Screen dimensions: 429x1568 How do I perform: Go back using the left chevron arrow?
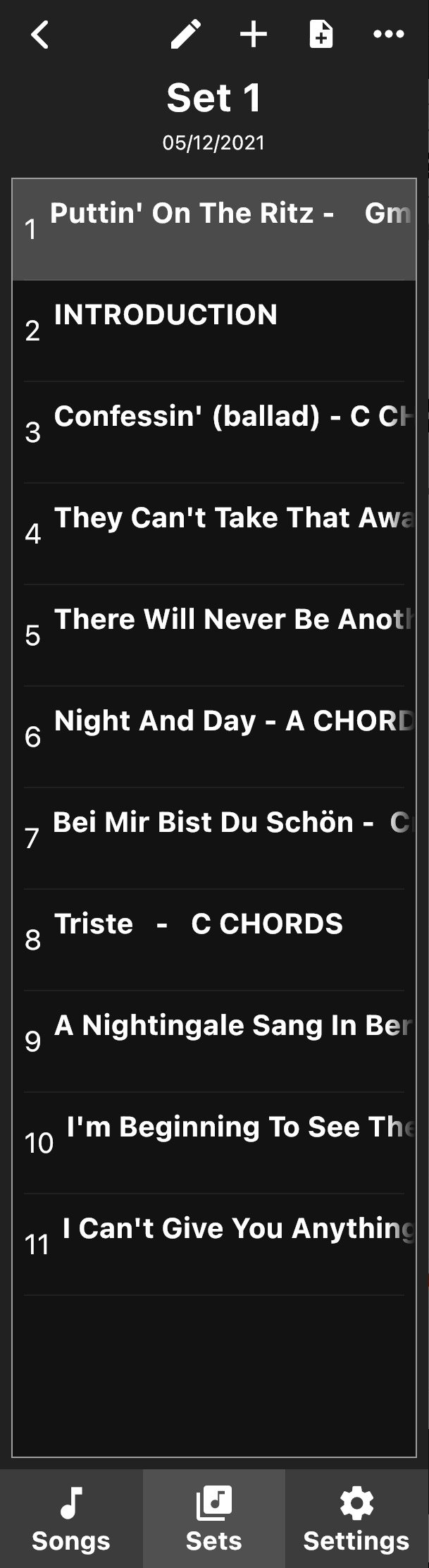coord(40,35)
